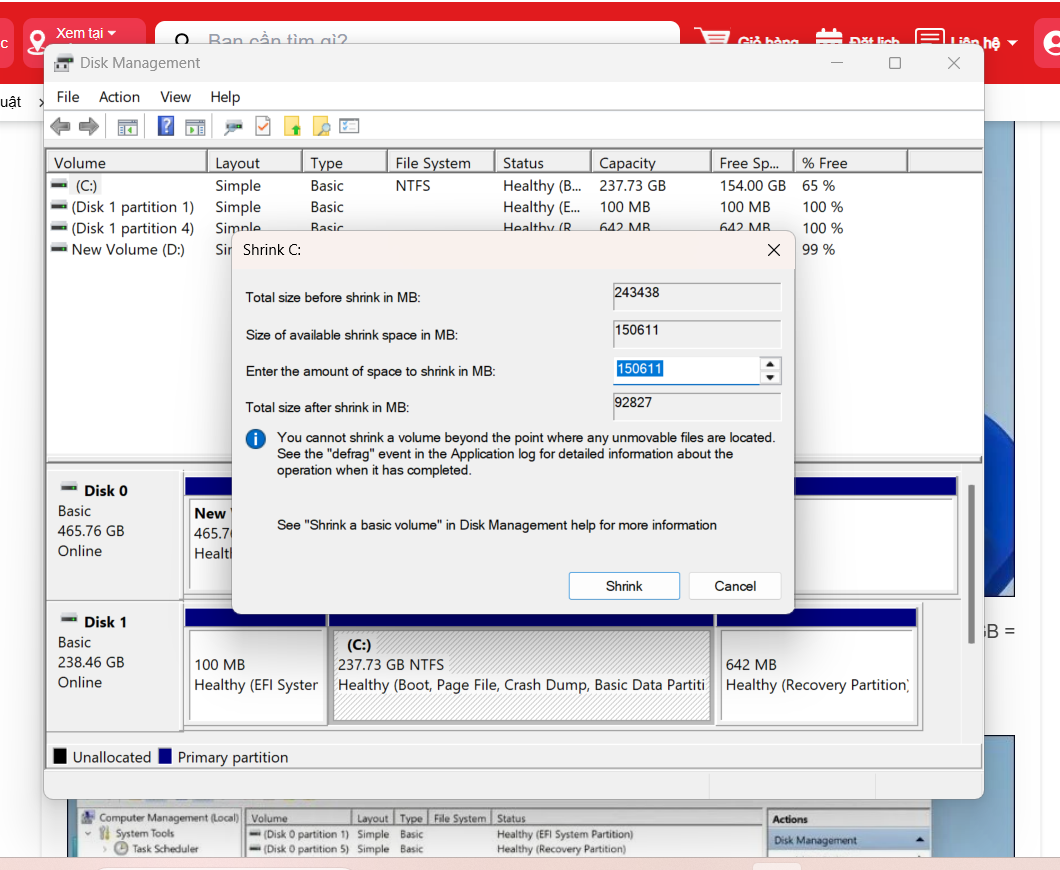Toggle the console tree visibility icon
Screen dimensions: 1060x870
click(128, 126)
